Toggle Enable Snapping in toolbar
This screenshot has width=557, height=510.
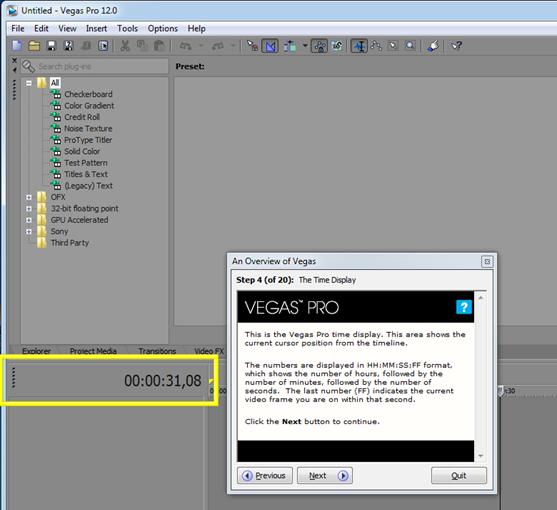[x=253, y=46]
